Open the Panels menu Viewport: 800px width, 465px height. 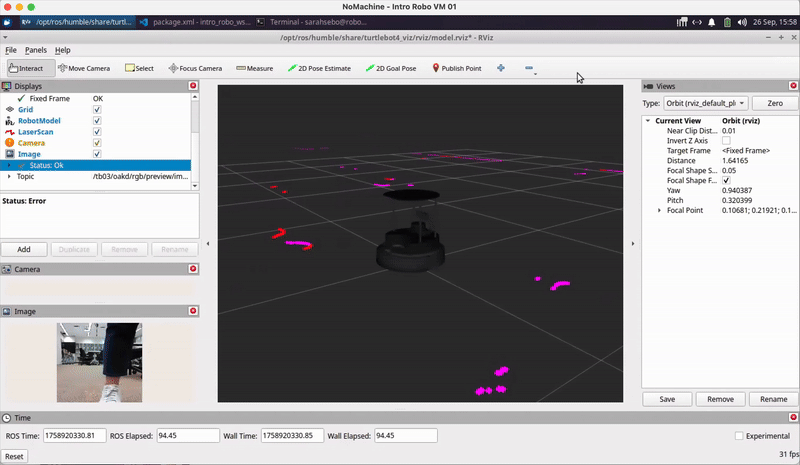pos(36,50)
